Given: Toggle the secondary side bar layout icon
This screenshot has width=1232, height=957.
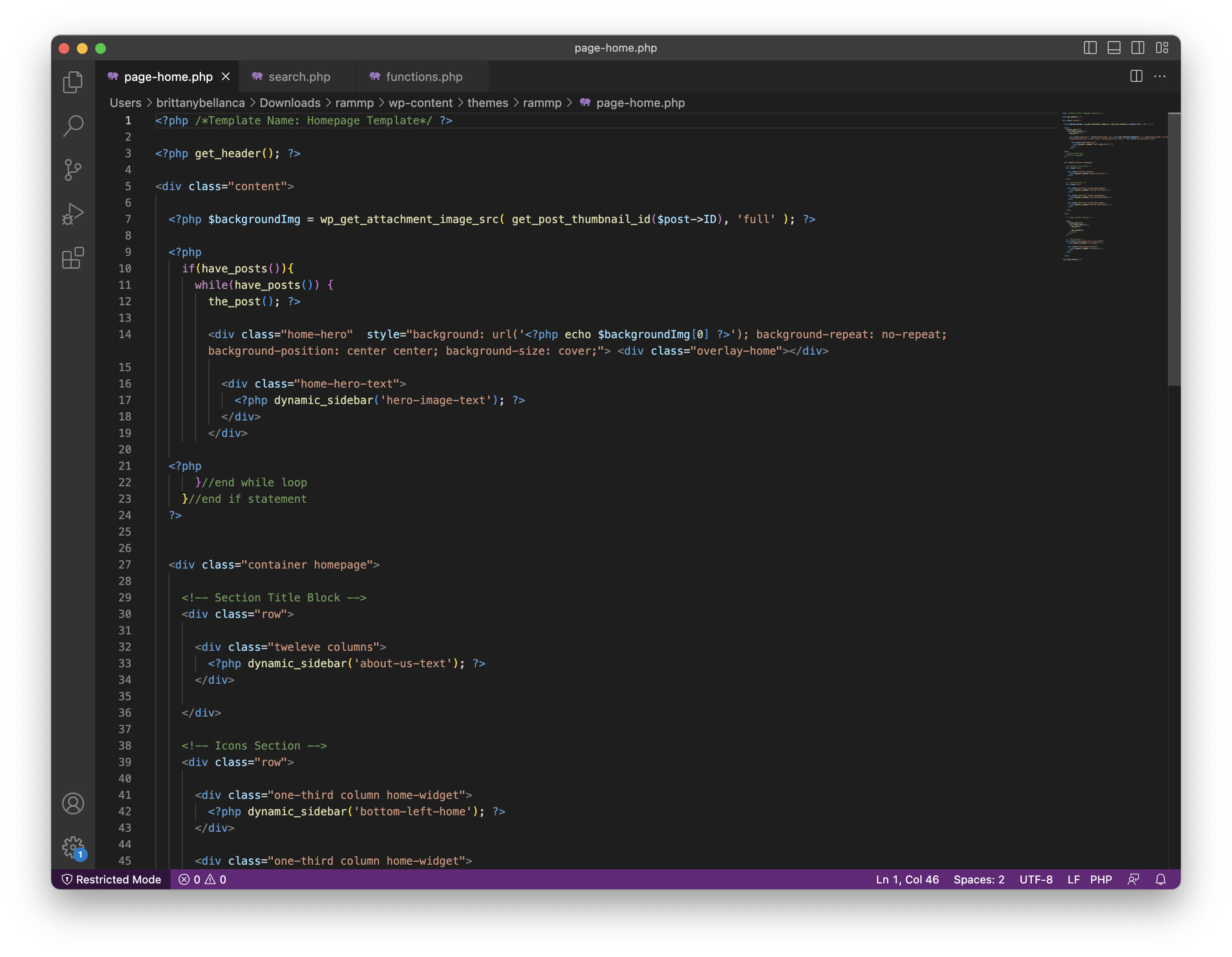Looking at the screenshot, I should pos(1137,48).
